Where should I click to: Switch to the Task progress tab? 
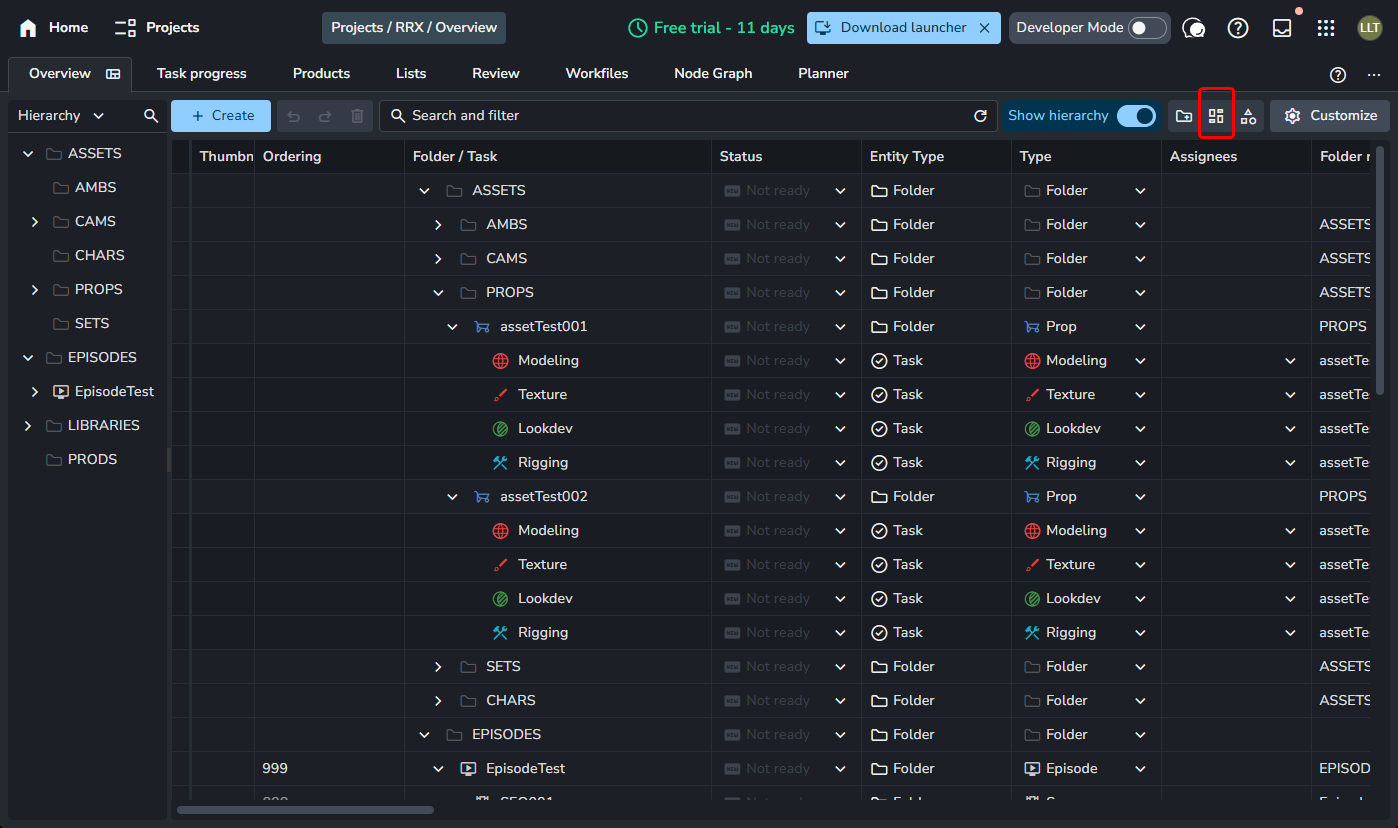click(x=201, y=73)
